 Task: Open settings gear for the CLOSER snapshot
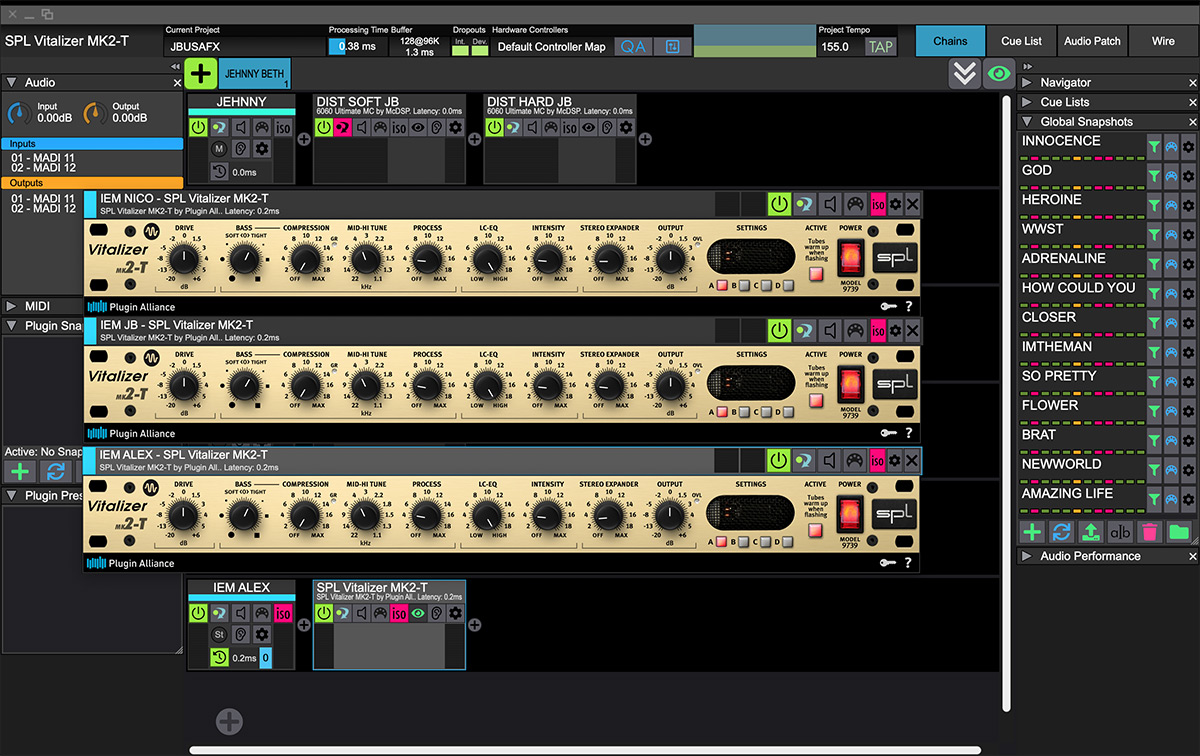[x=1188, y=323]
